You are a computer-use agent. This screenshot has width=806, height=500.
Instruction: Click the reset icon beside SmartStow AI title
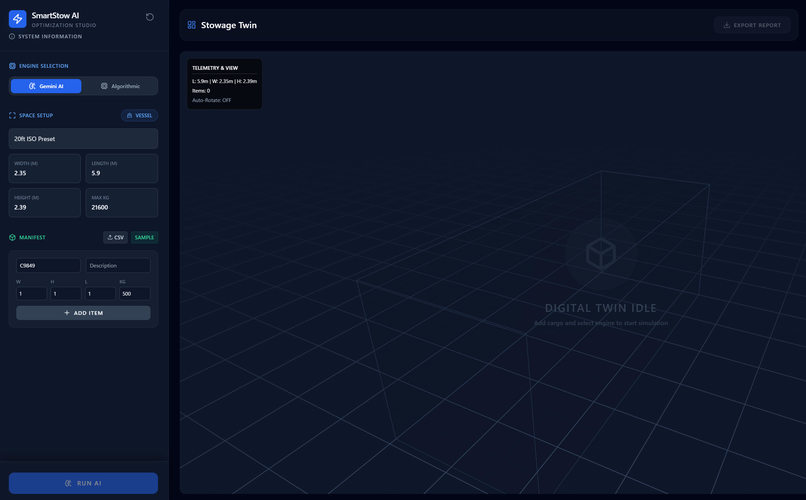click(150, 17)
